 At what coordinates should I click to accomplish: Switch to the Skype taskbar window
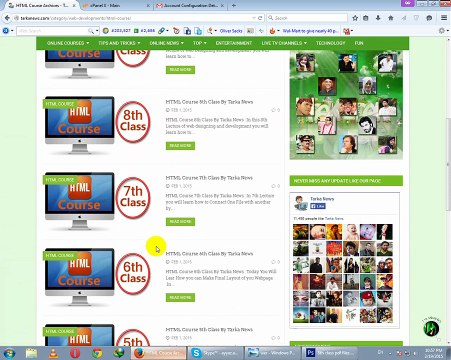(x=216, y=353)
